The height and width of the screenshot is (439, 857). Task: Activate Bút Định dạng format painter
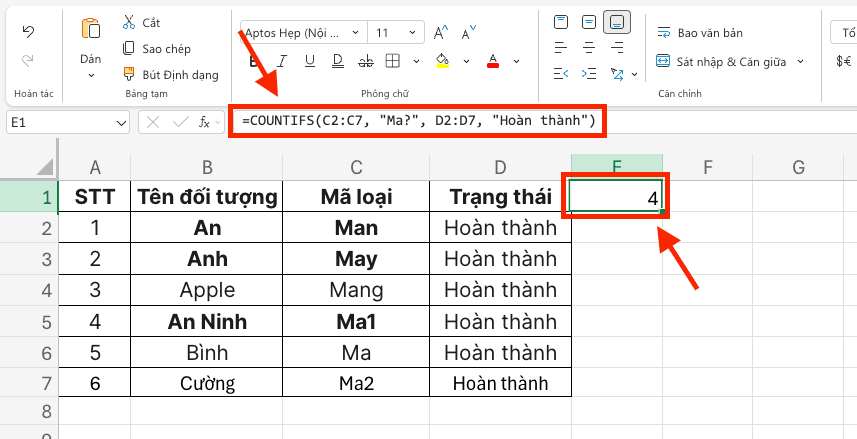point(171,74)
